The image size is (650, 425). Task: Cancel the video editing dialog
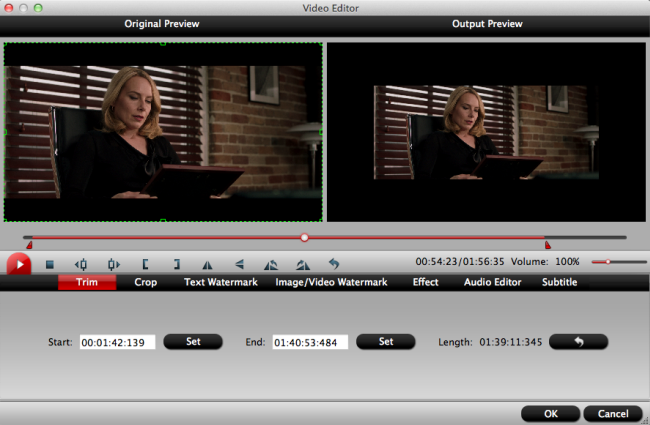pos(613,414)
